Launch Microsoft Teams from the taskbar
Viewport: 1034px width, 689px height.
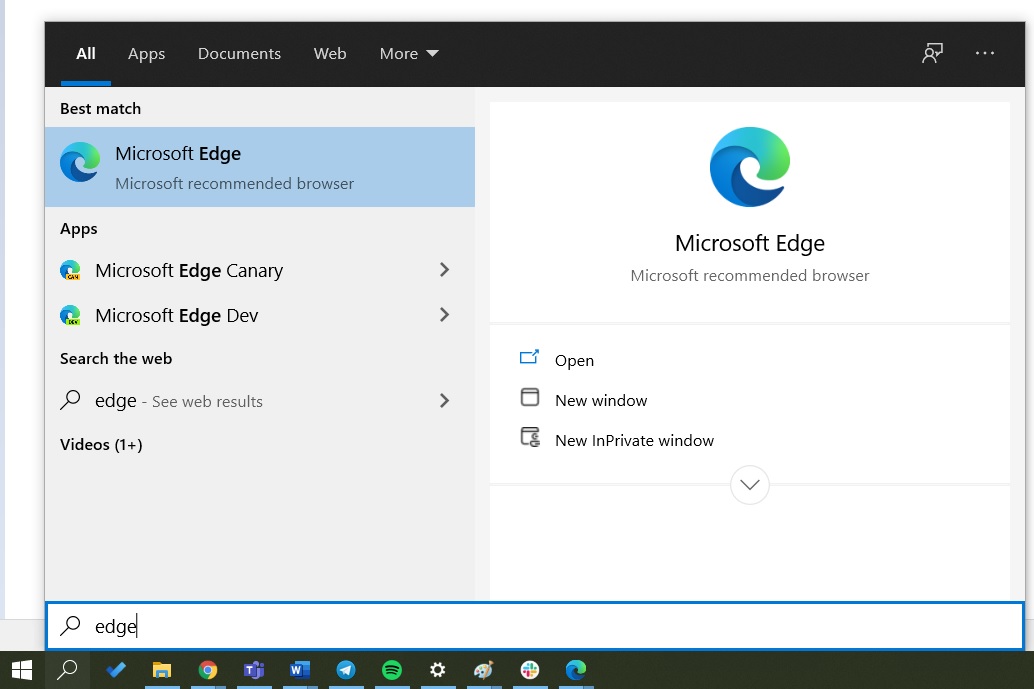tap(254, 670)
